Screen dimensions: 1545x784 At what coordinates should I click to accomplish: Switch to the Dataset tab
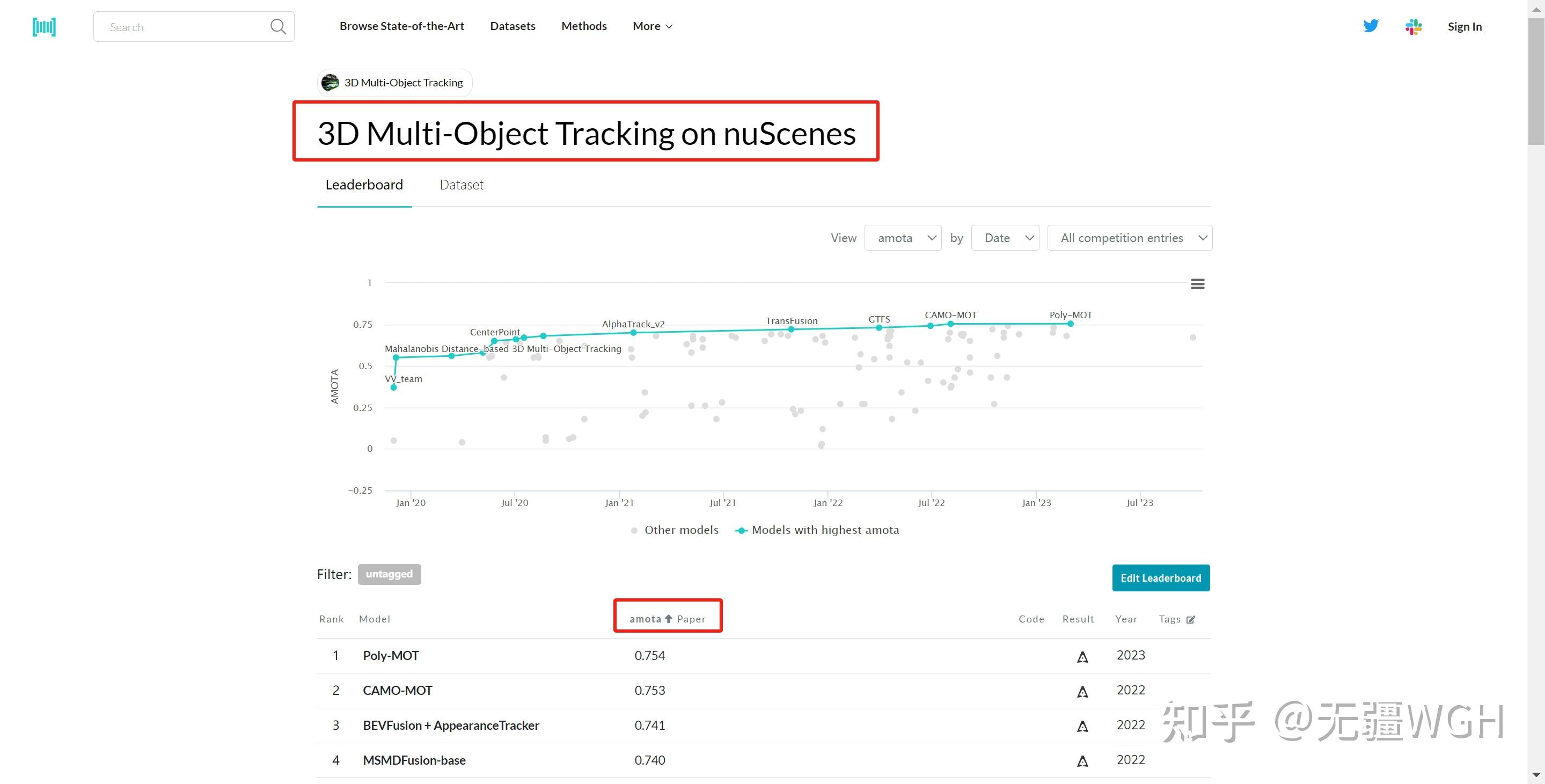click(x=461, y=185)
